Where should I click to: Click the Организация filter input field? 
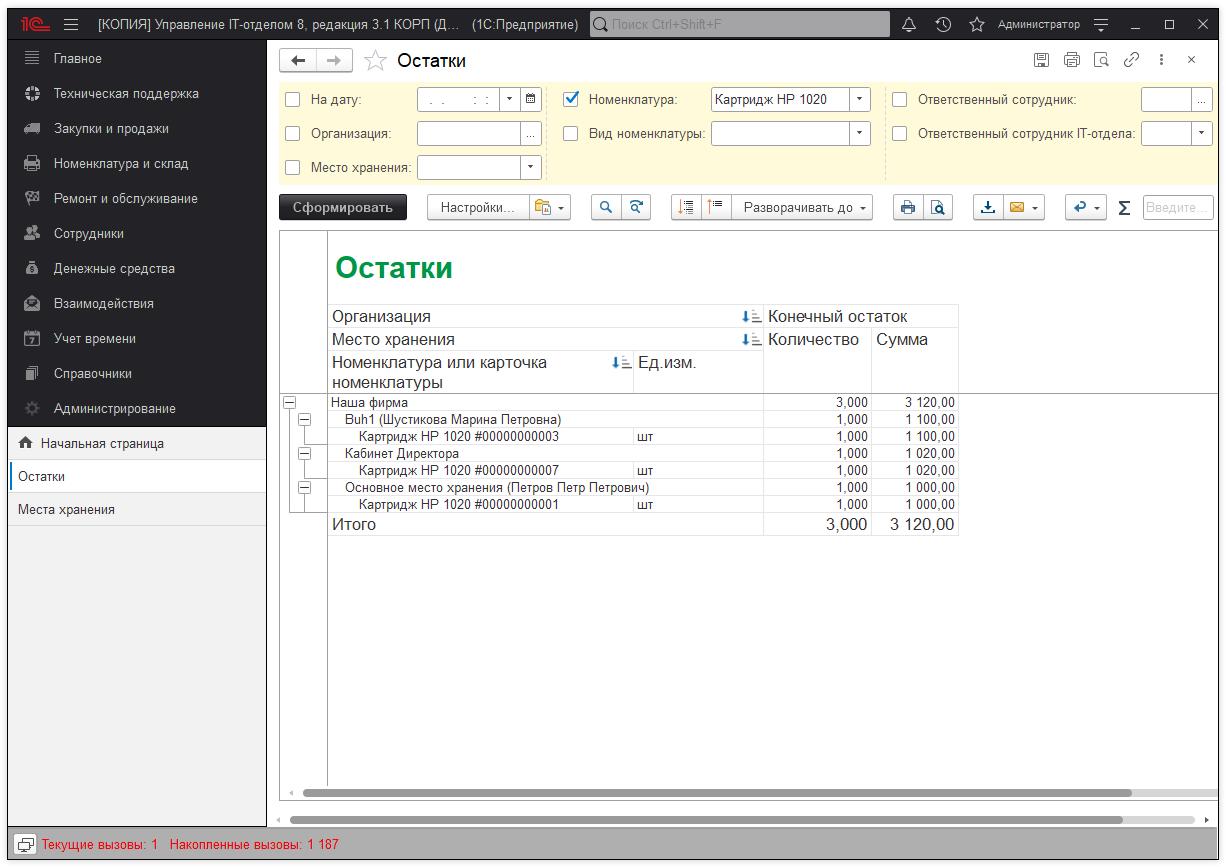[x=468, y=133]
